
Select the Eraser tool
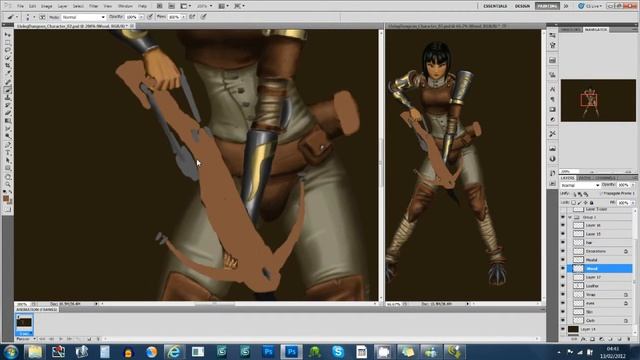pos(8,113)
